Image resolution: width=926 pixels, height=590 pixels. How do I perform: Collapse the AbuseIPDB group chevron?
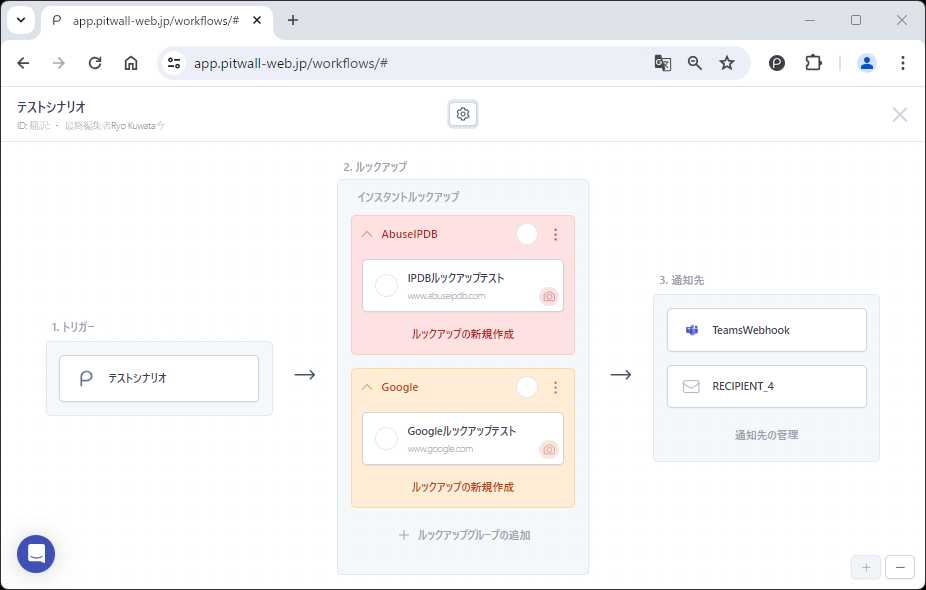click(367, 234)
